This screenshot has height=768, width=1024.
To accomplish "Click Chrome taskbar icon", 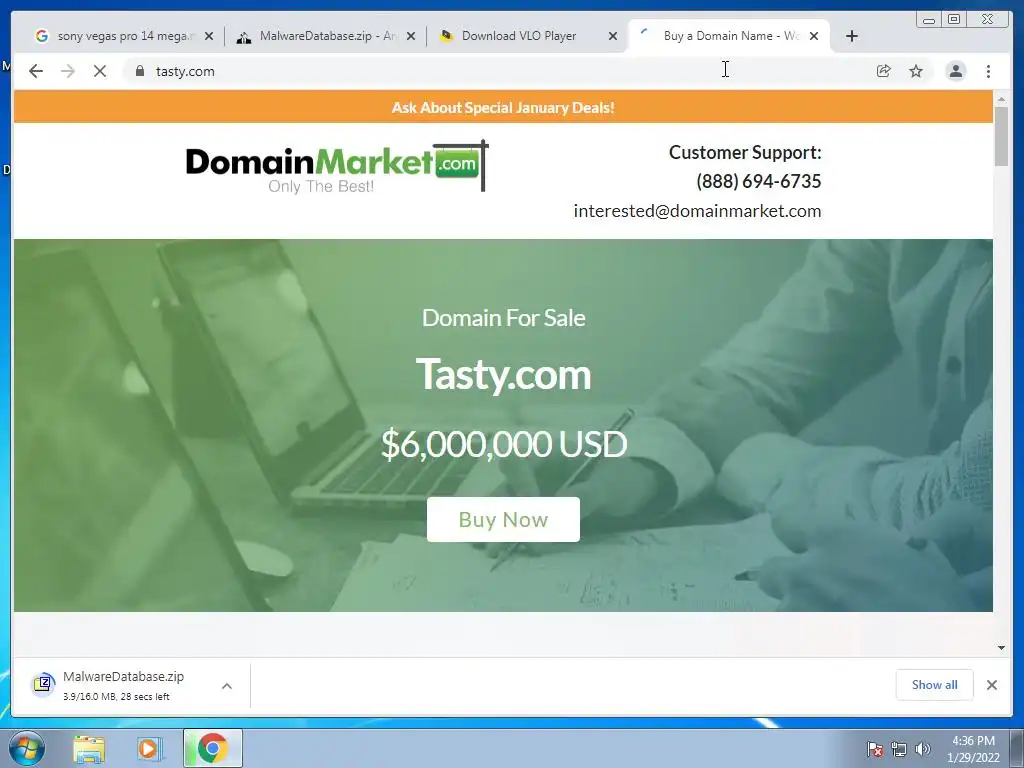I will tap(212, 748).
